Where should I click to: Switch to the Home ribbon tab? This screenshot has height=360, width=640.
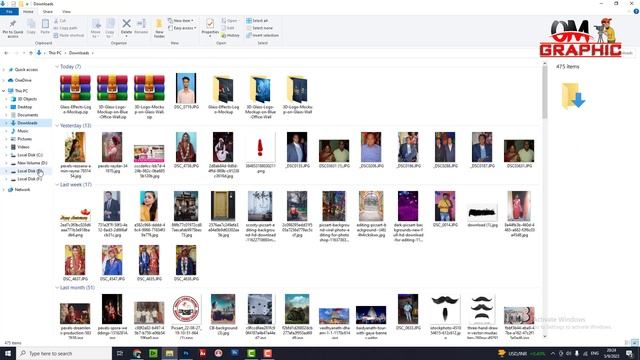point(28,11)
